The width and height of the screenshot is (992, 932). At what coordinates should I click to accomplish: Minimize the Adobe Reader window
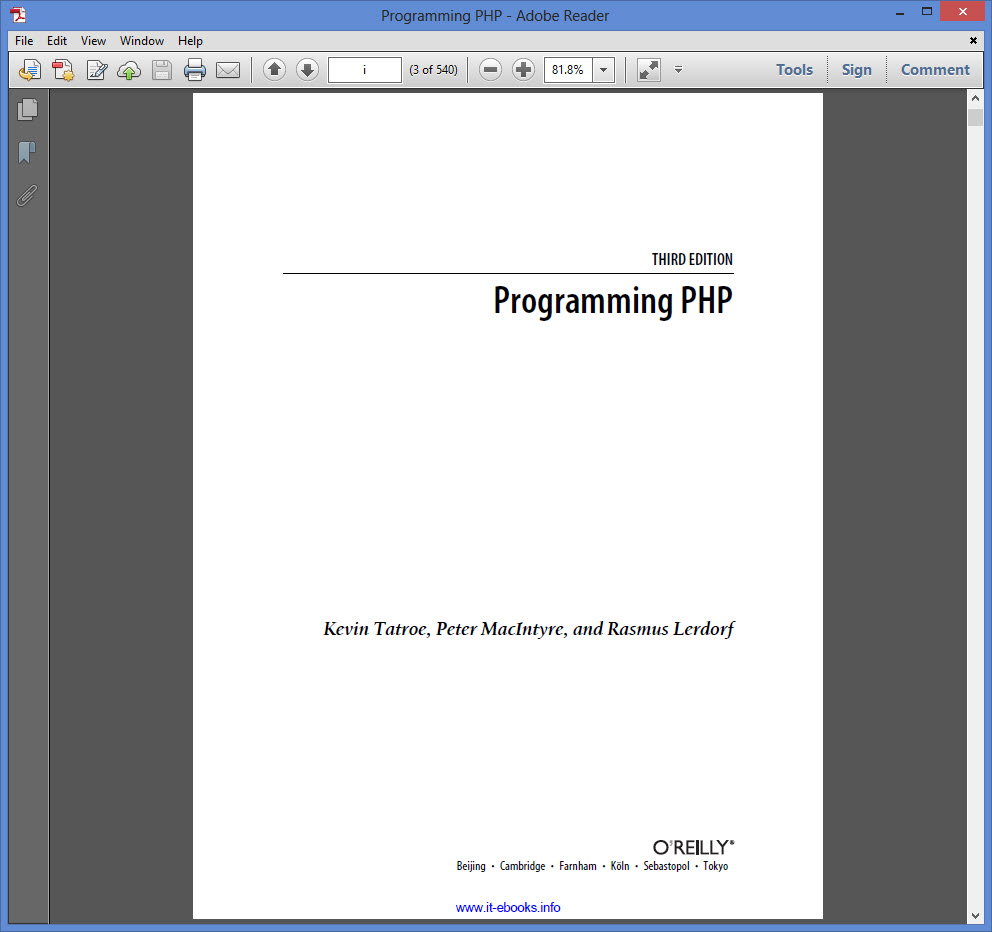click(x=900, y=12)
